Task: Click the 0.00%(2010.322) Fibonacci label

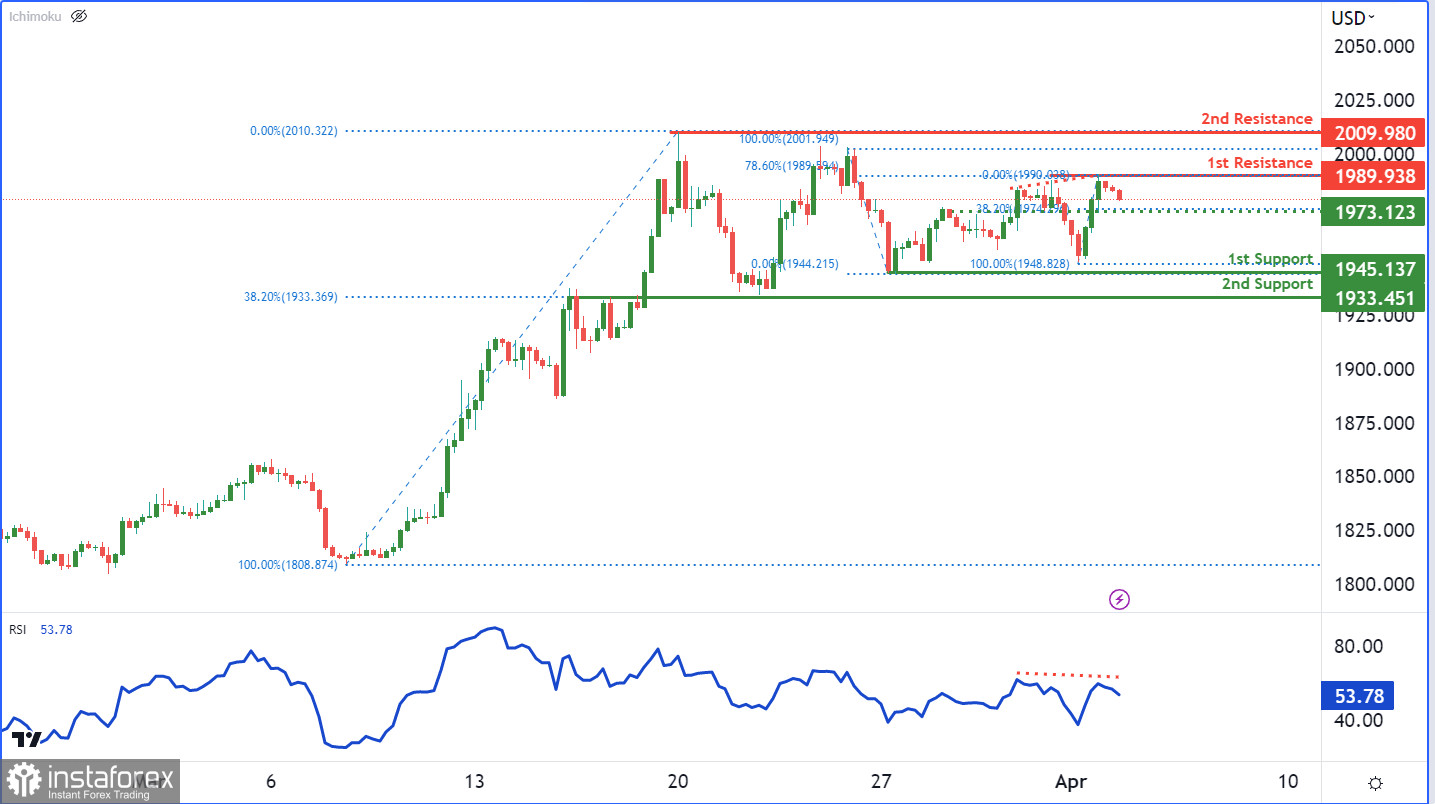Action: tap(293, 131)
